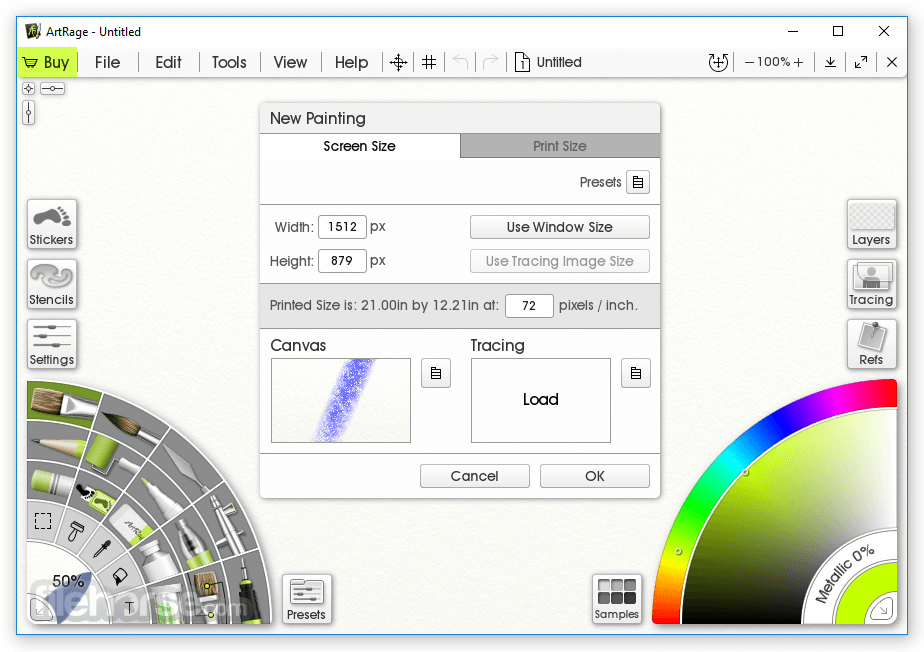Screen dimensions: 924x652
Task: Open the Layers panel
Action: click(872, 225)
